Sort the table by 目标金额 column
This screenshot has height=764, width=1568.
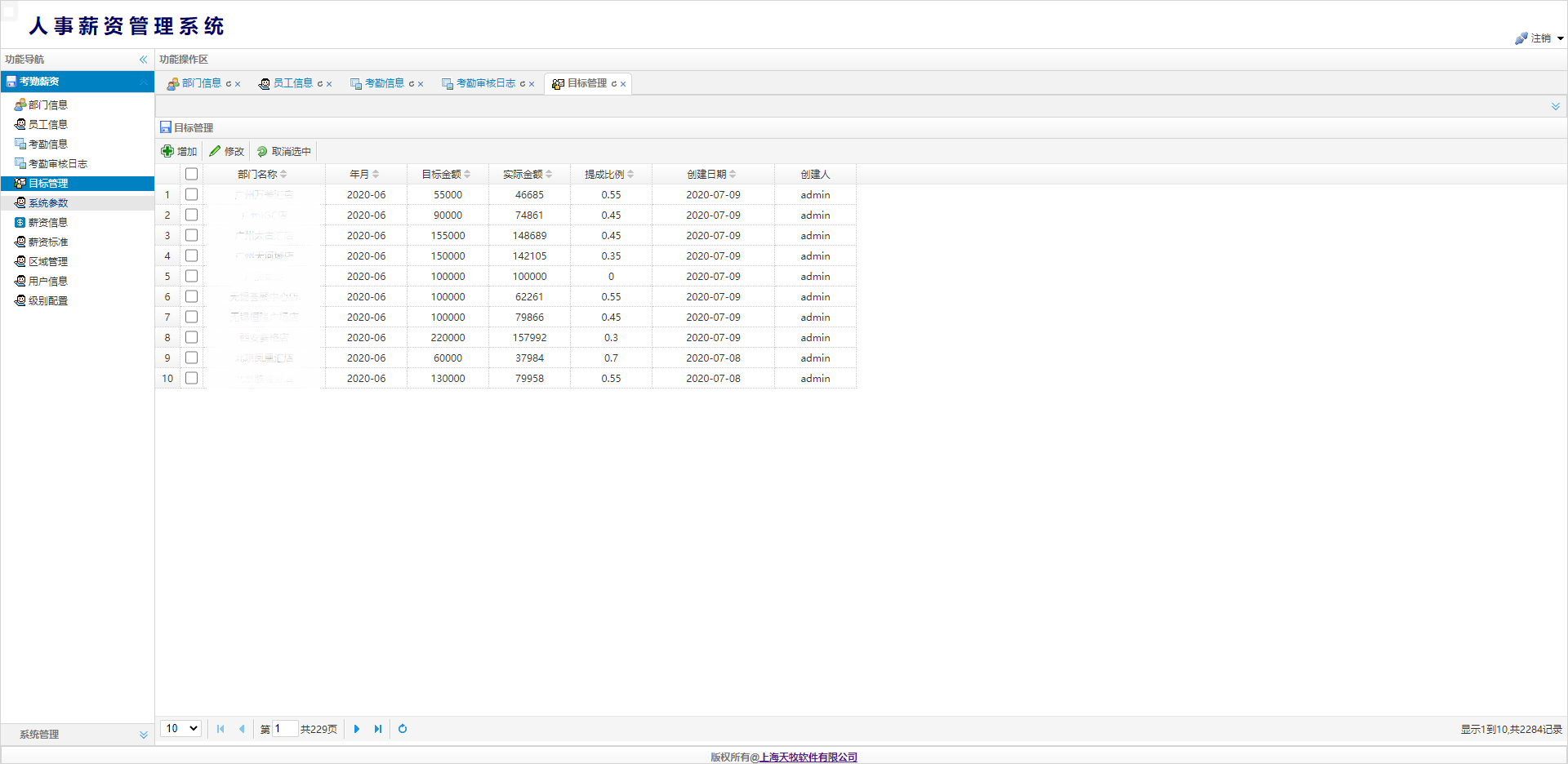(x=445, y=174)
